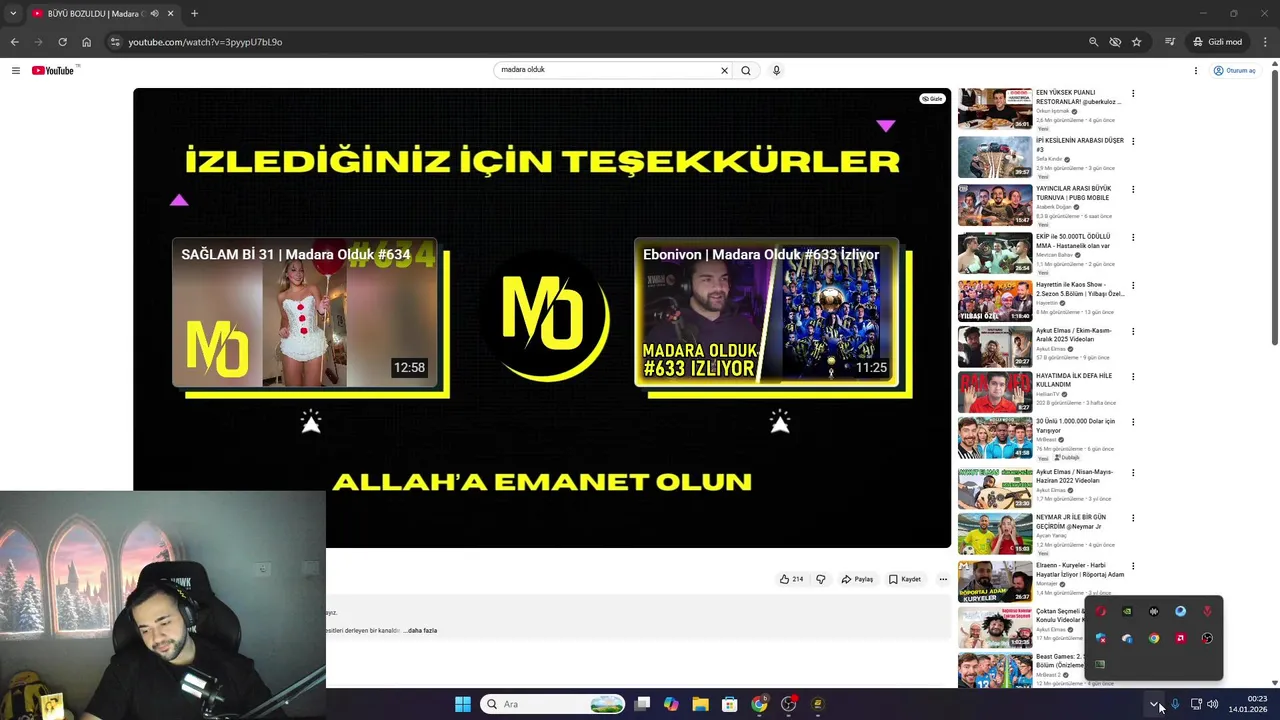Open options menu for 'Hayrettin ile Kaos Show'
Screen dimensions: 1280x720
1133,286
